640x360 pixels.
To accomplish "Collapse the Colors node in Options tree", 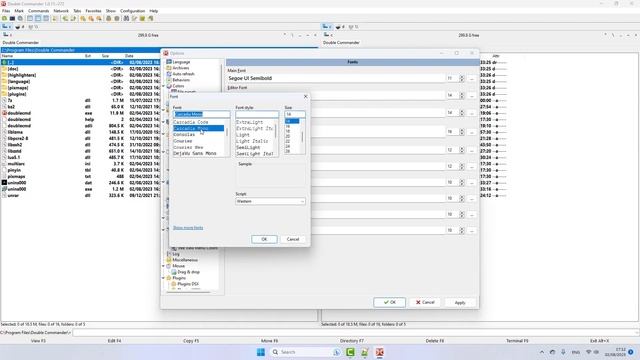I will [164, 86].
